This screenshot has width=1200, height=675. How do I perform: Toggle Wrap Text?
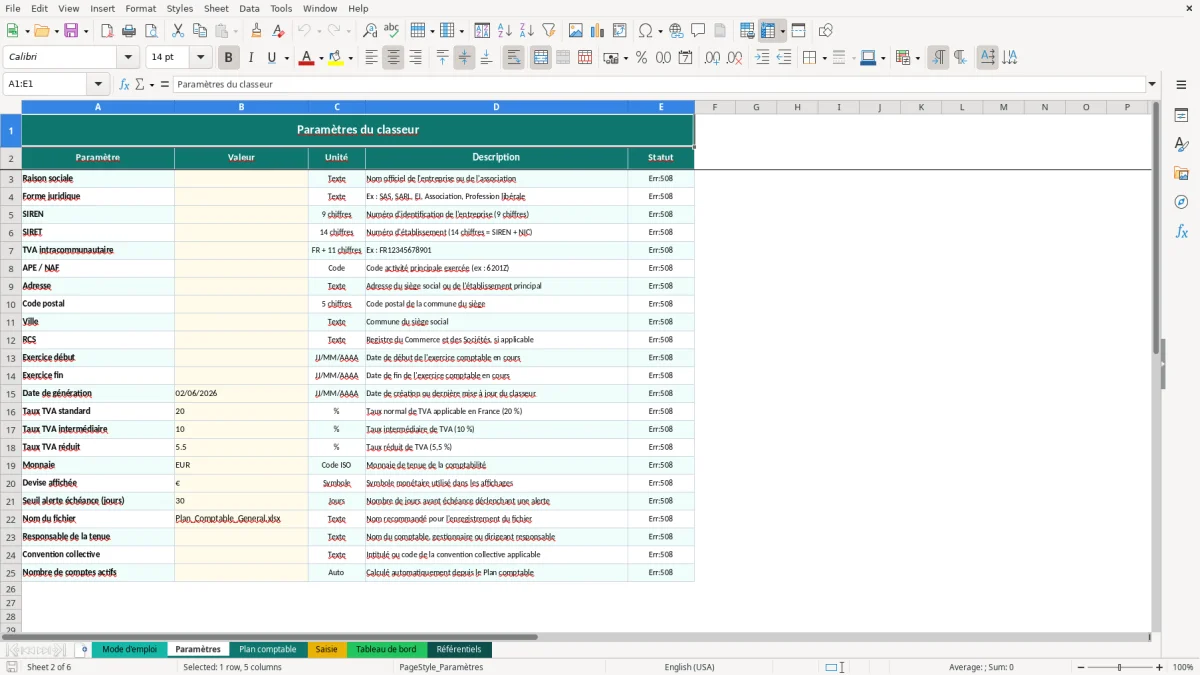(x=514, y=58)
